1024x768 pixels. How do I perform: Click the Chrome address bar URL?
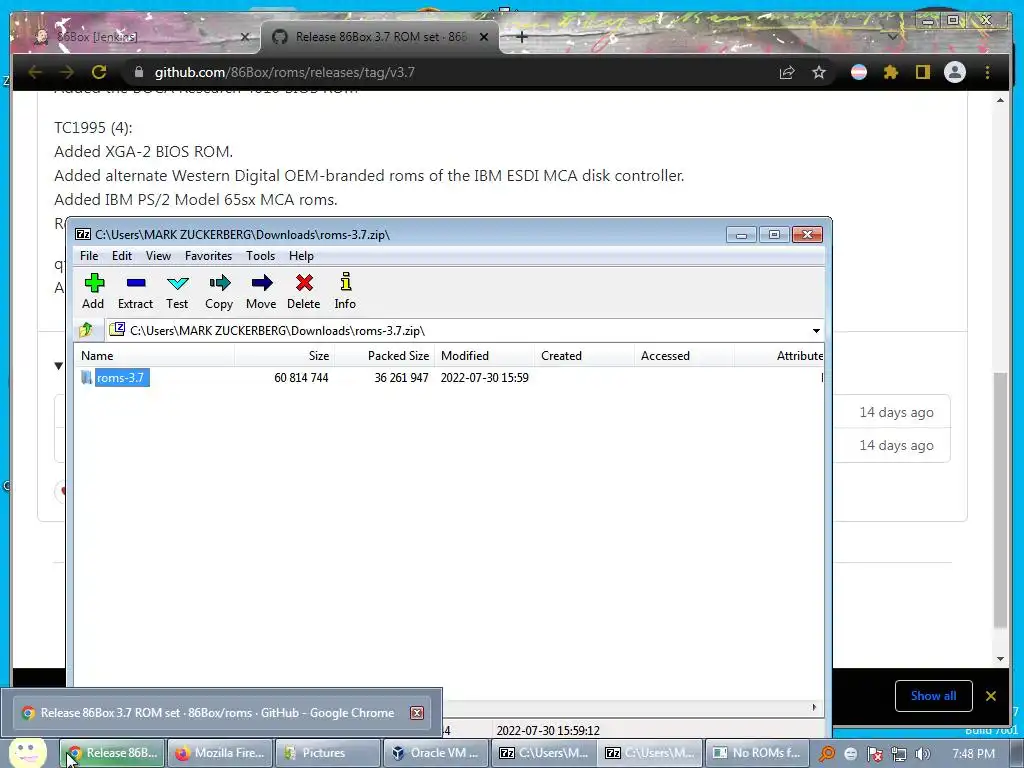[x=285, y=72]
